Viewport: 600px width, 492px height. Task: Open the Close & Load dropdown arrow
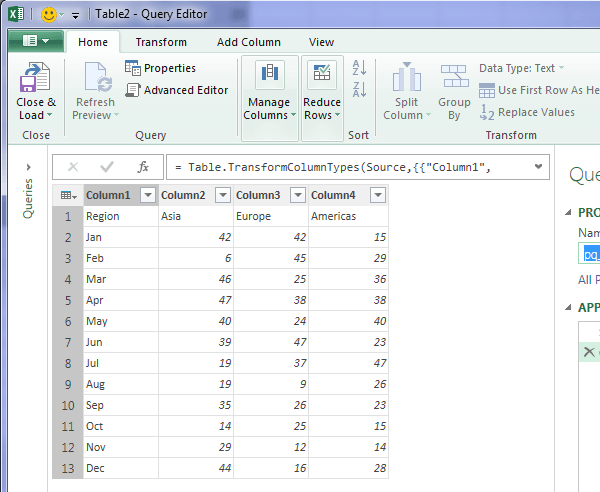pos(50,115)
